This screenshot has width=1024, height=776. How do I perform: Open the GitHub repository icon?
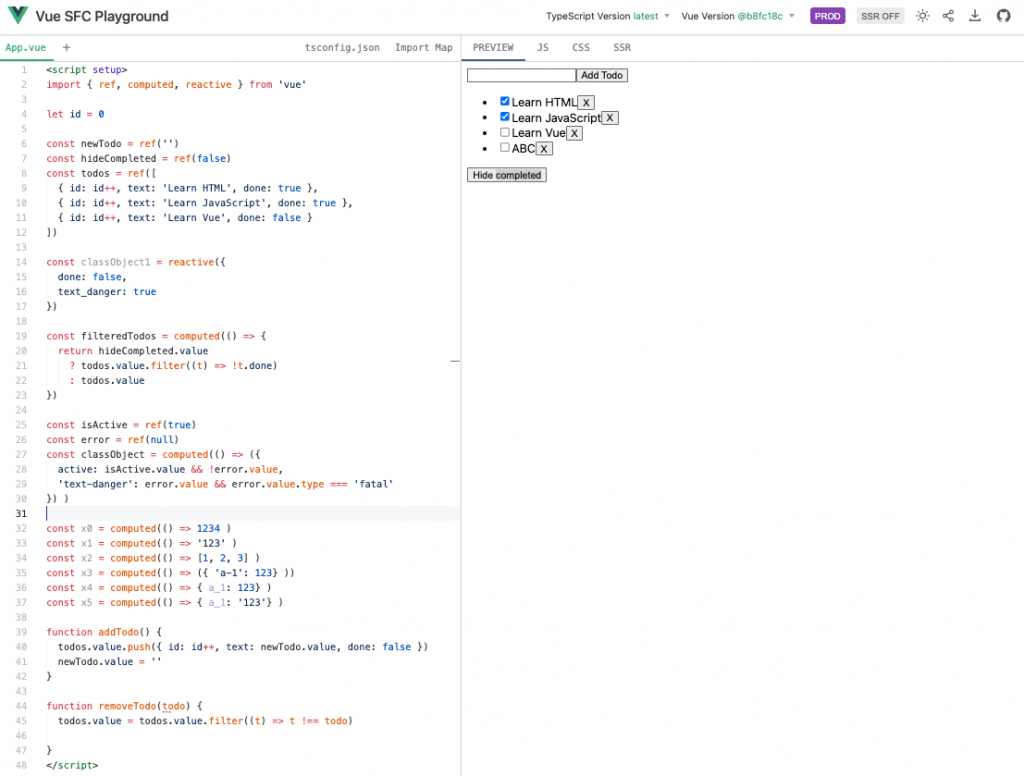click(1003, 16)
